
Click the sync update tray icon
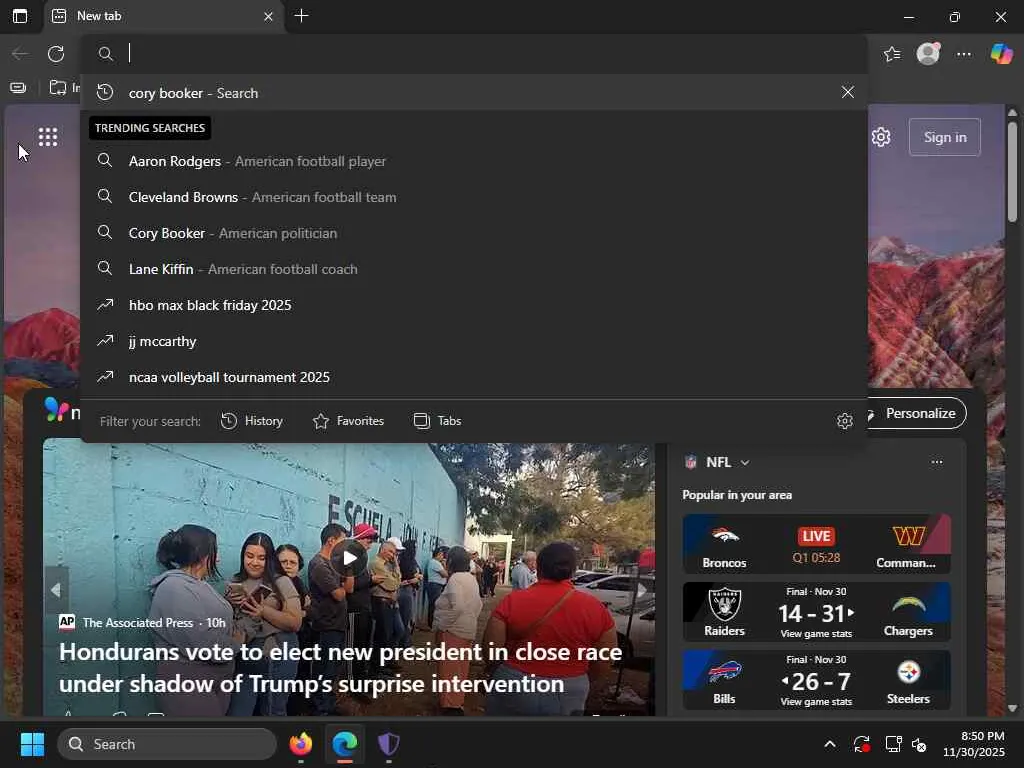point(861,744)
